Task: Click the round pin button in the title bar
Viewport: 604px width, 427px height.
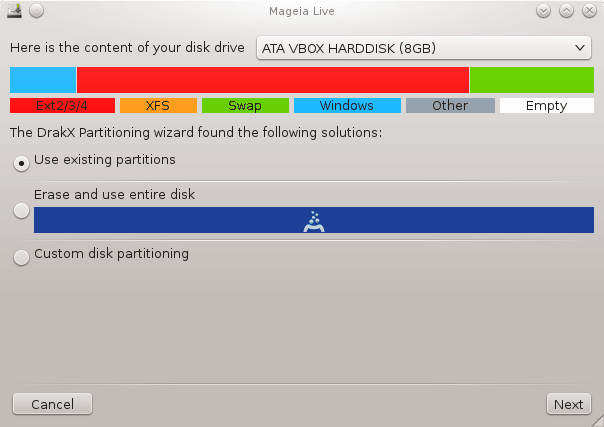Action: point(37,11)
